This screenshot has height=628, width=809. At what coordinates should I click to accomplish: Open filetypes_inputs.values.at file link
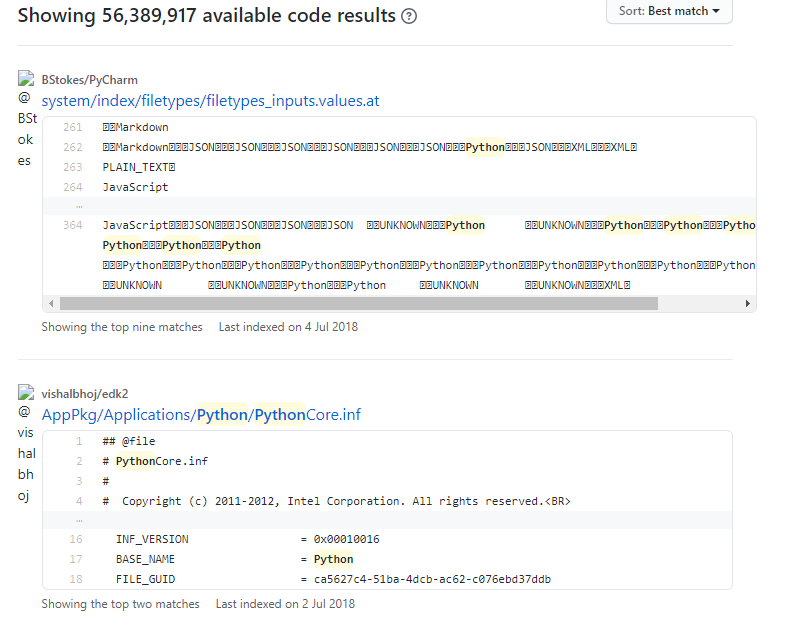[x=211, y=101]
